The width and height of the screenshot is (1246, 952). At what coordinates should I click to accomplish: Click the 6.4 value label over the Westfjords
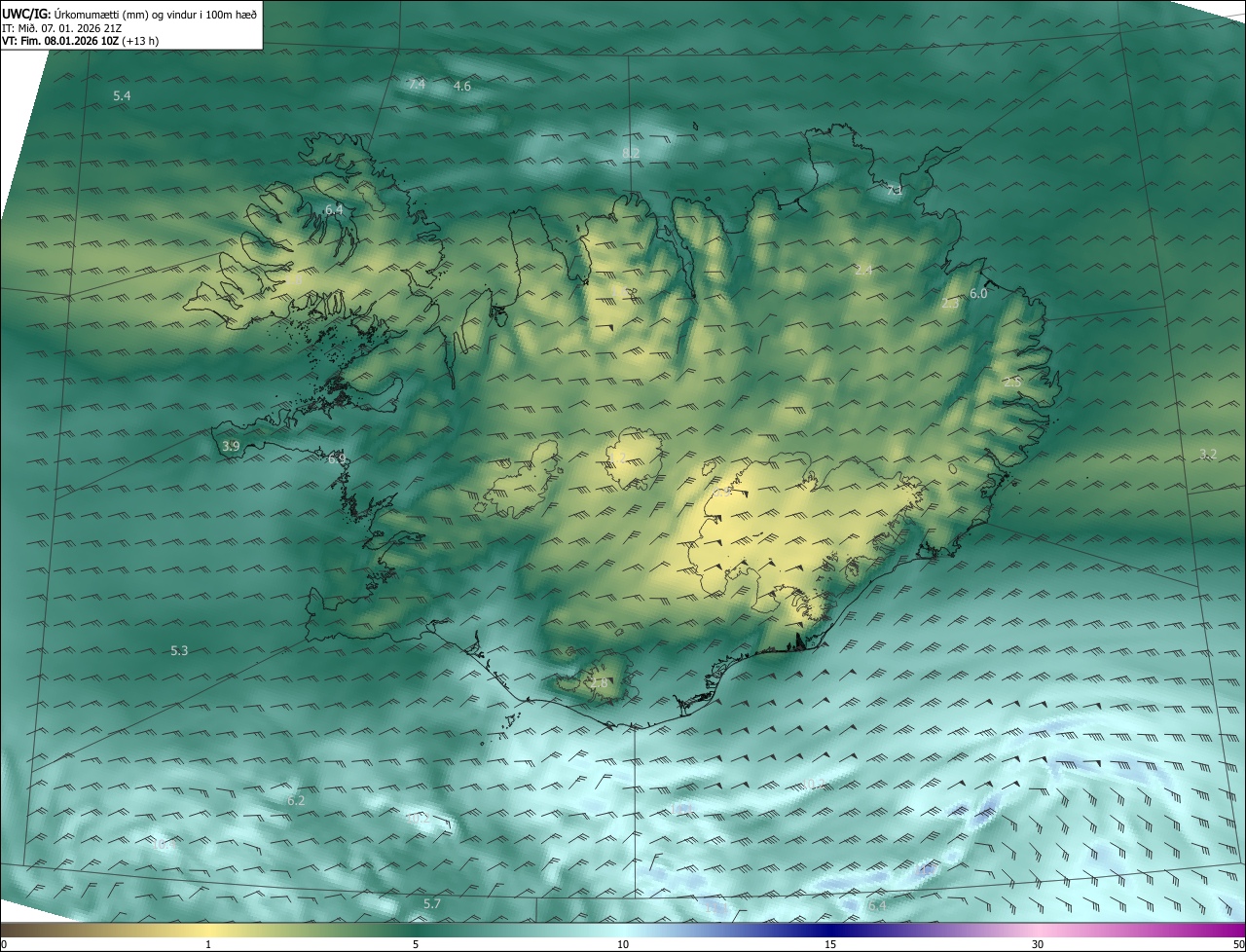[x=334, y=209]
